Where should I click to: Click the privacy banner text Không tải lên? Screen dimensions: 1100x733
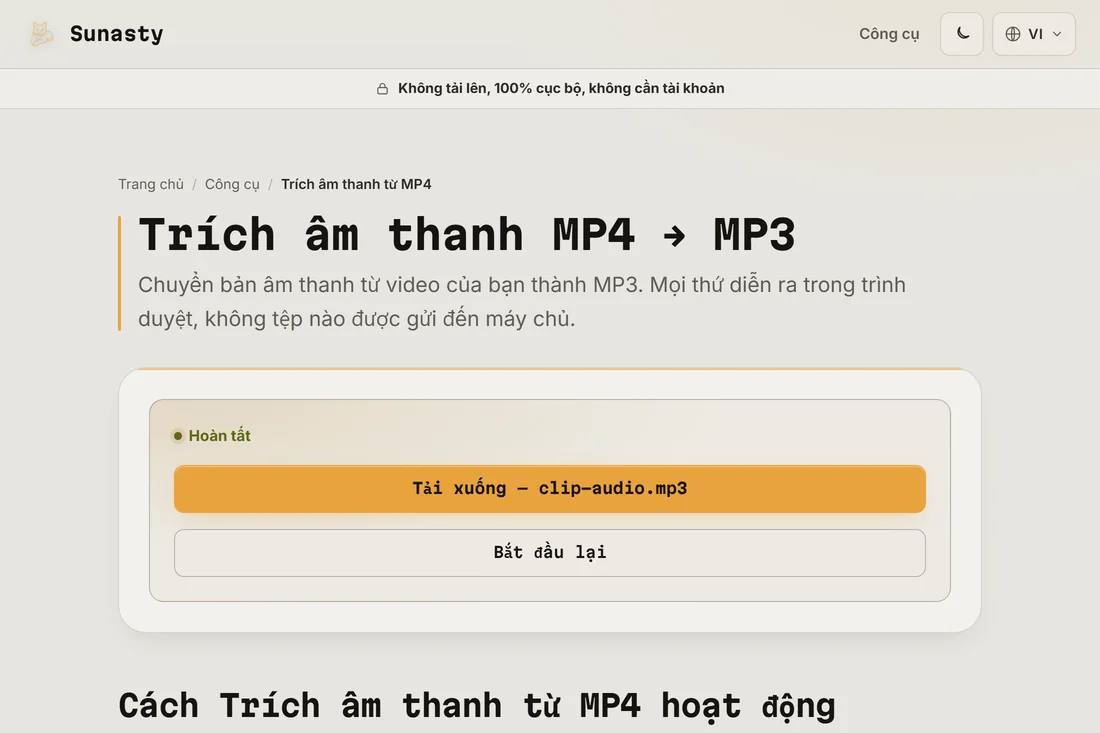pos(561,88)
